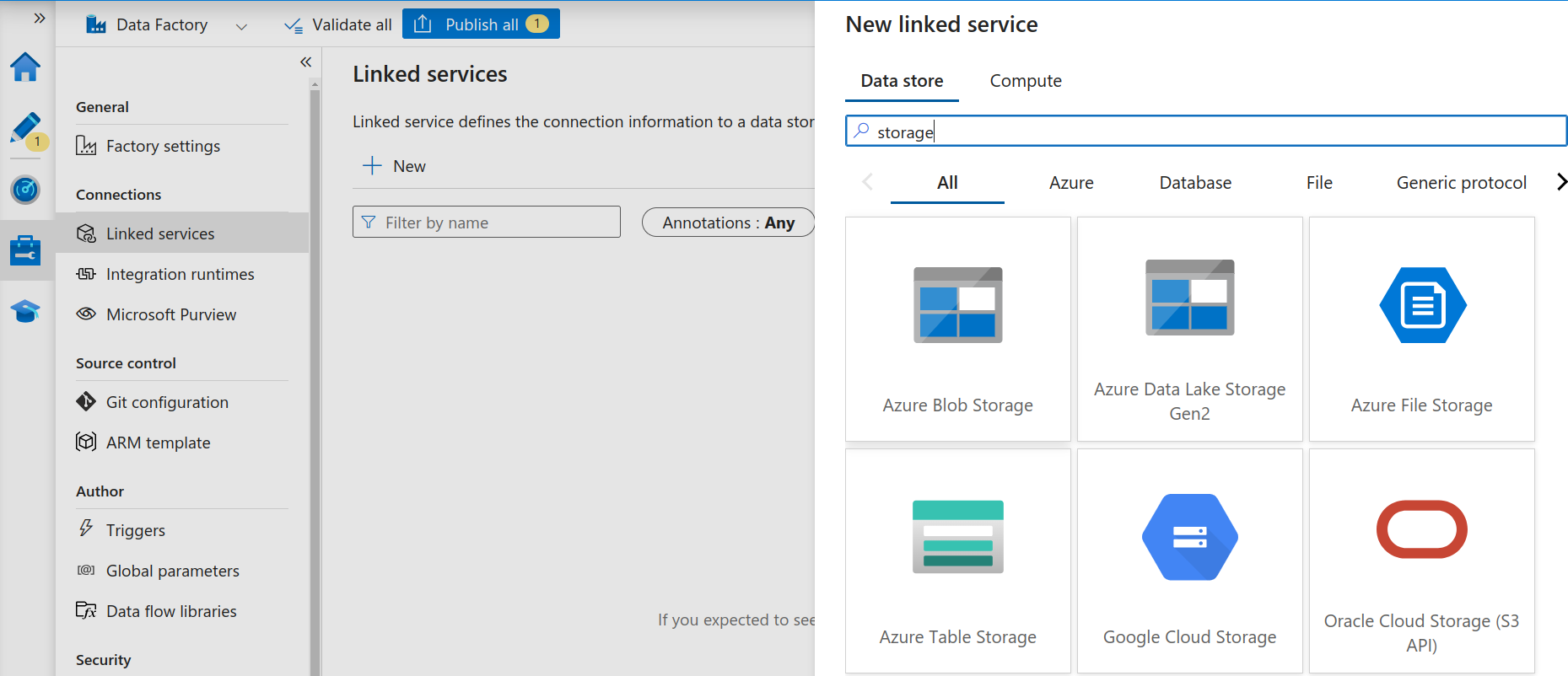
Task: Open the Home icon in the rail
Action: pyautogui.click(x=25, y=67)
